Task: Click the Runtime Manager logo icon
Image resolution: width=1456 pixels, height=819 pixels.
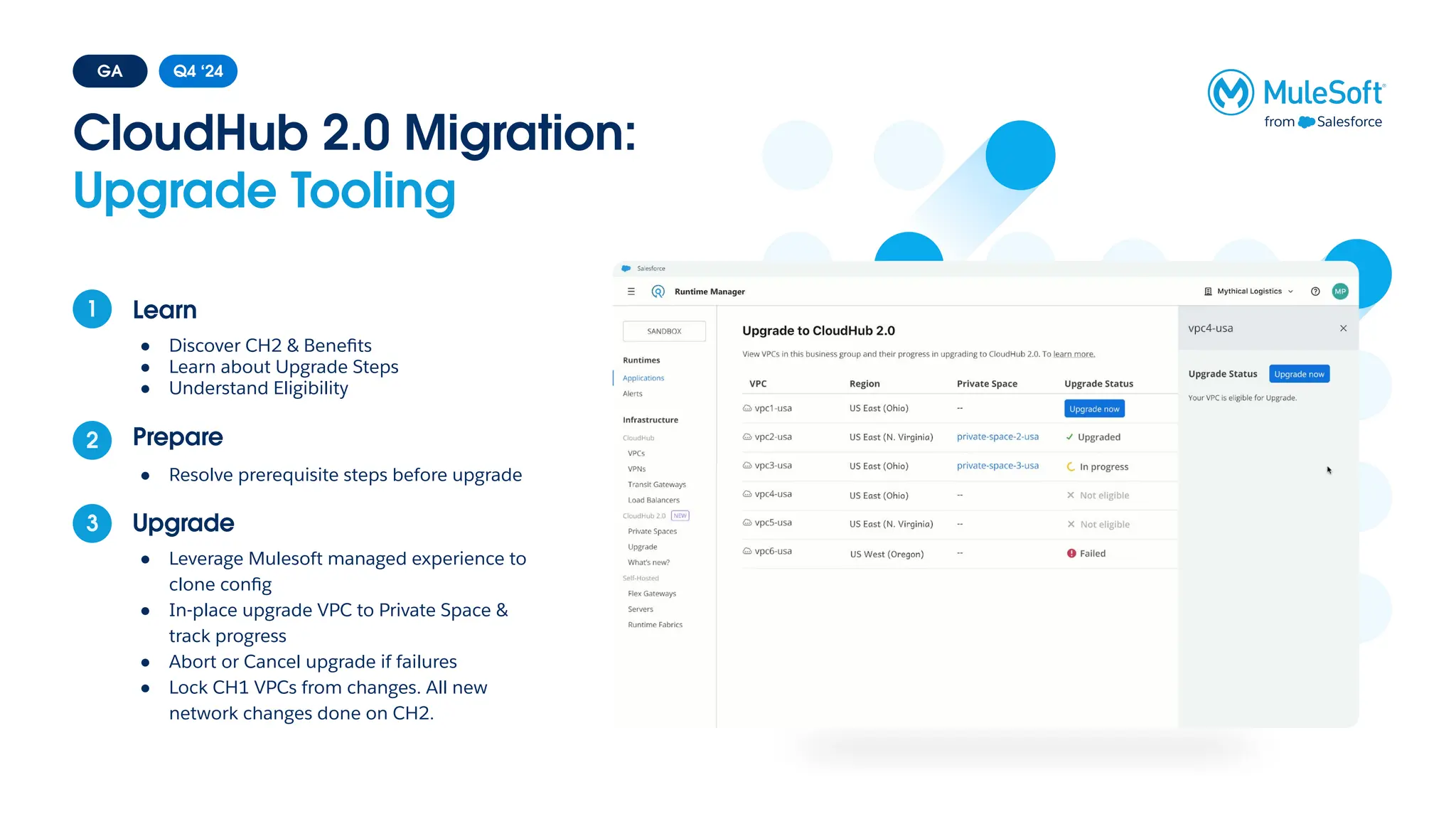Action: (658, 291)
